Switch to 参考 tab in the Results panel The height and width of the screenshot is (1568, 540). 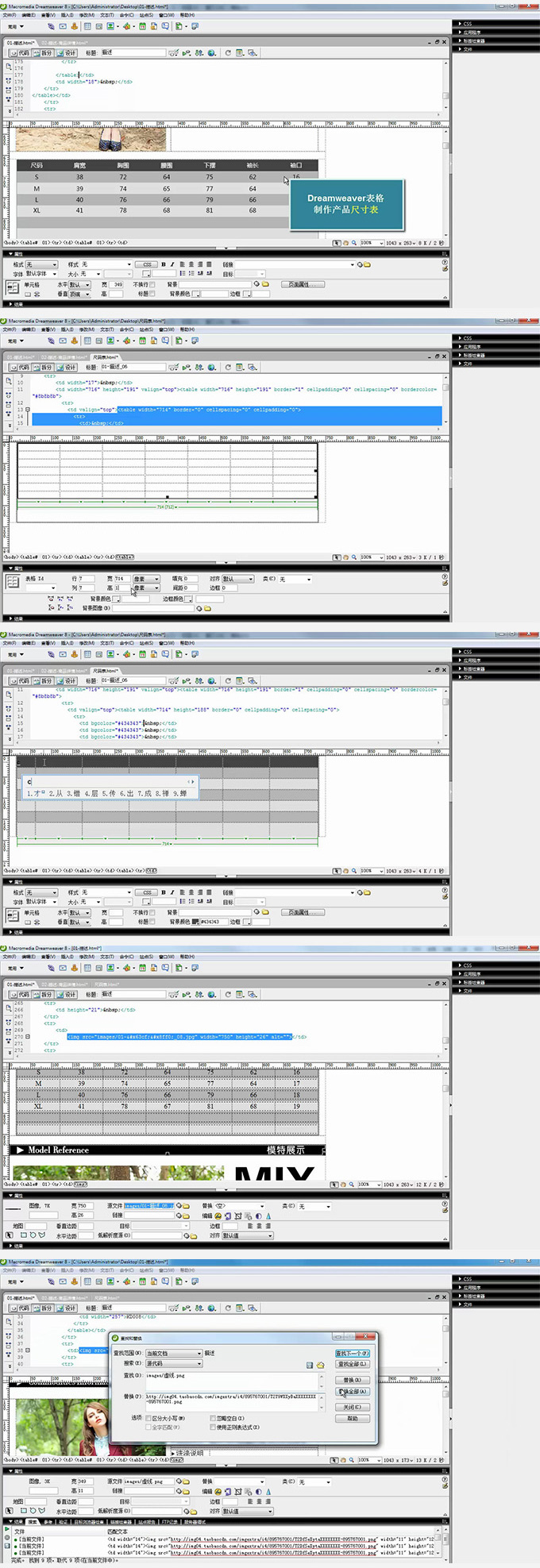(48, 1521)
